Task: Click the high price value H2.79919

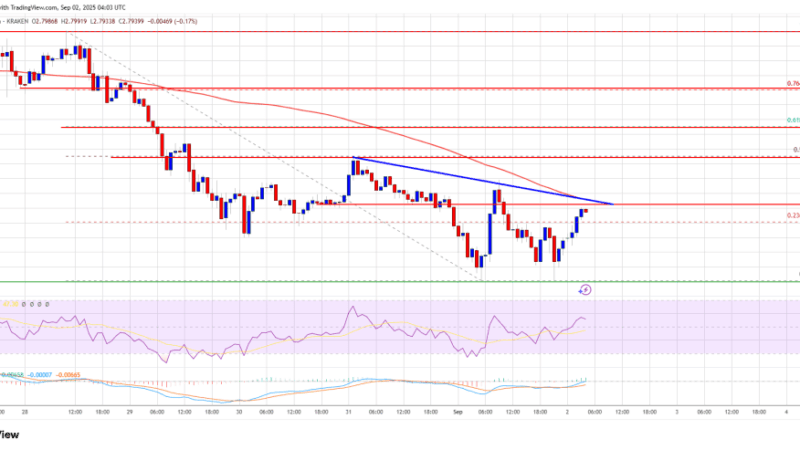Action: [74, 21]
